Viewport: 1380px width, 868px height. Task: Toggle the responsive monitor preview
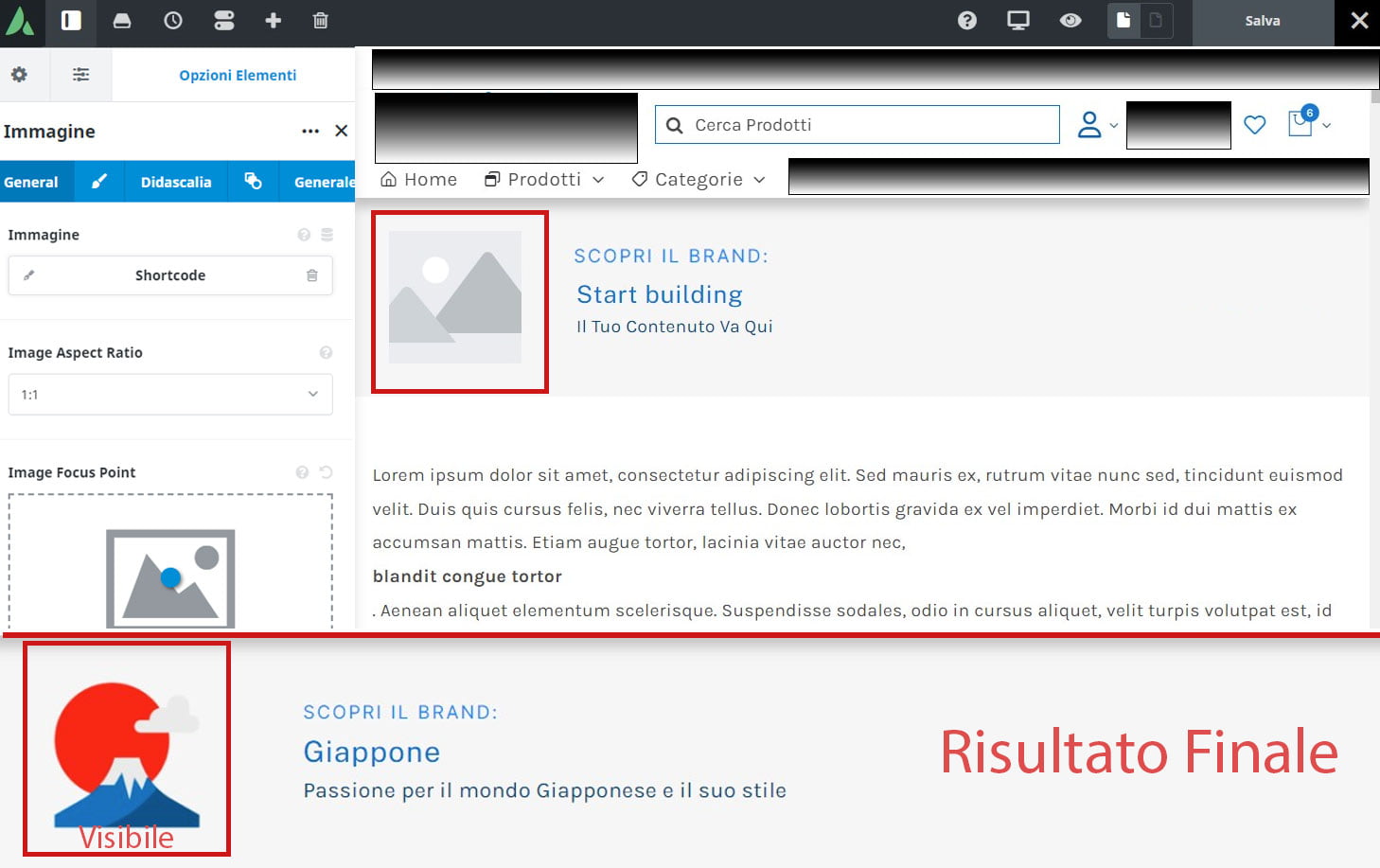[x=1017, y=20]
